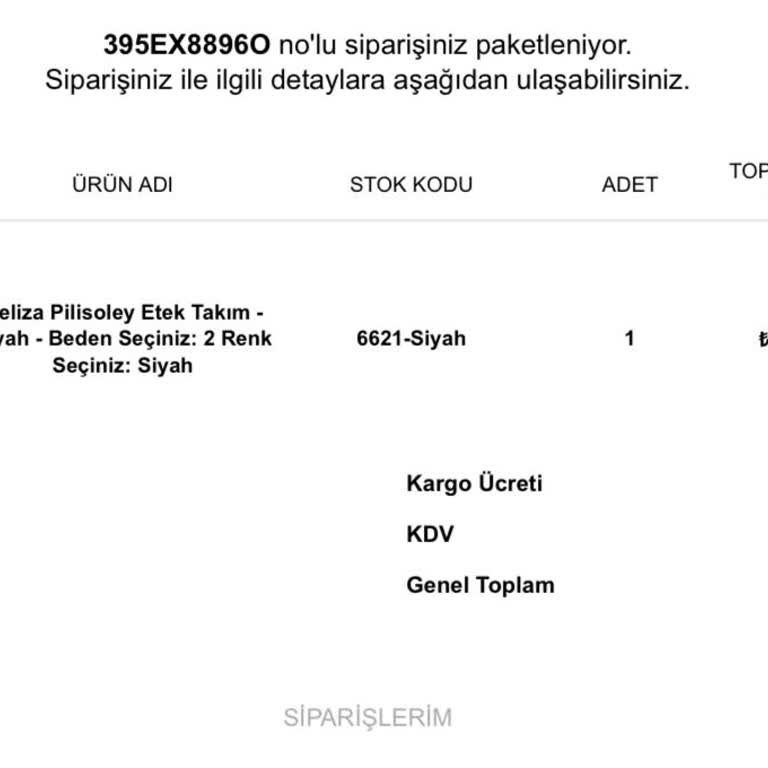This screenshot has height=768, width=768.
Task: Select the STOK KODU column header
Action: 411,184
